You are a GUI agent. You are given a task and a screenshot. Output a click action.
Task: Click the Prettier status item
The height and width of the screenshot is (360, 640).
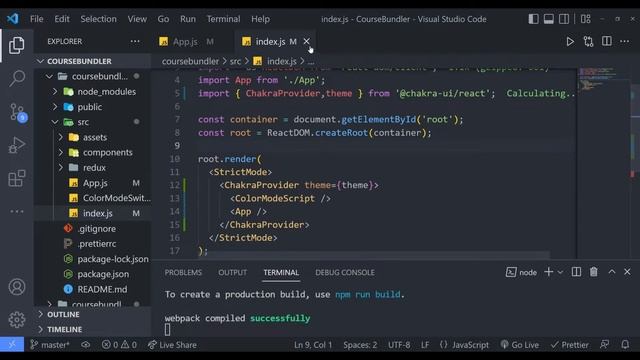[569, 345]
